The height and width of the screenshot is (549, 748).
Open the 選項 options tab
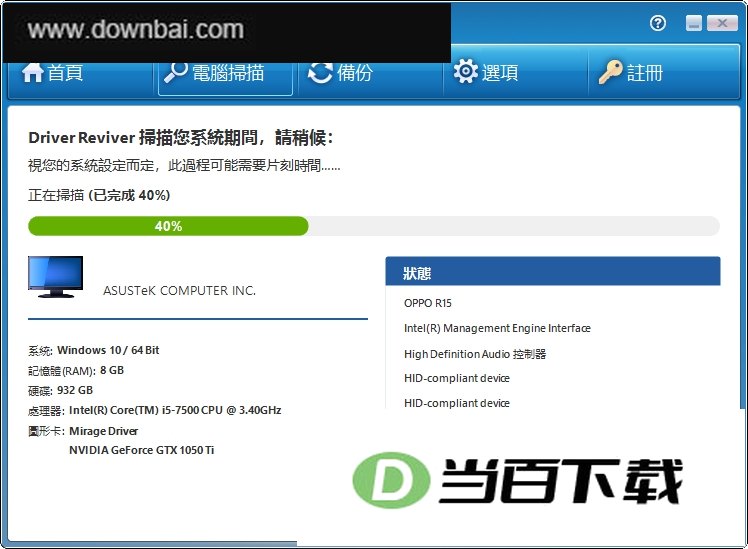[516, 73]
